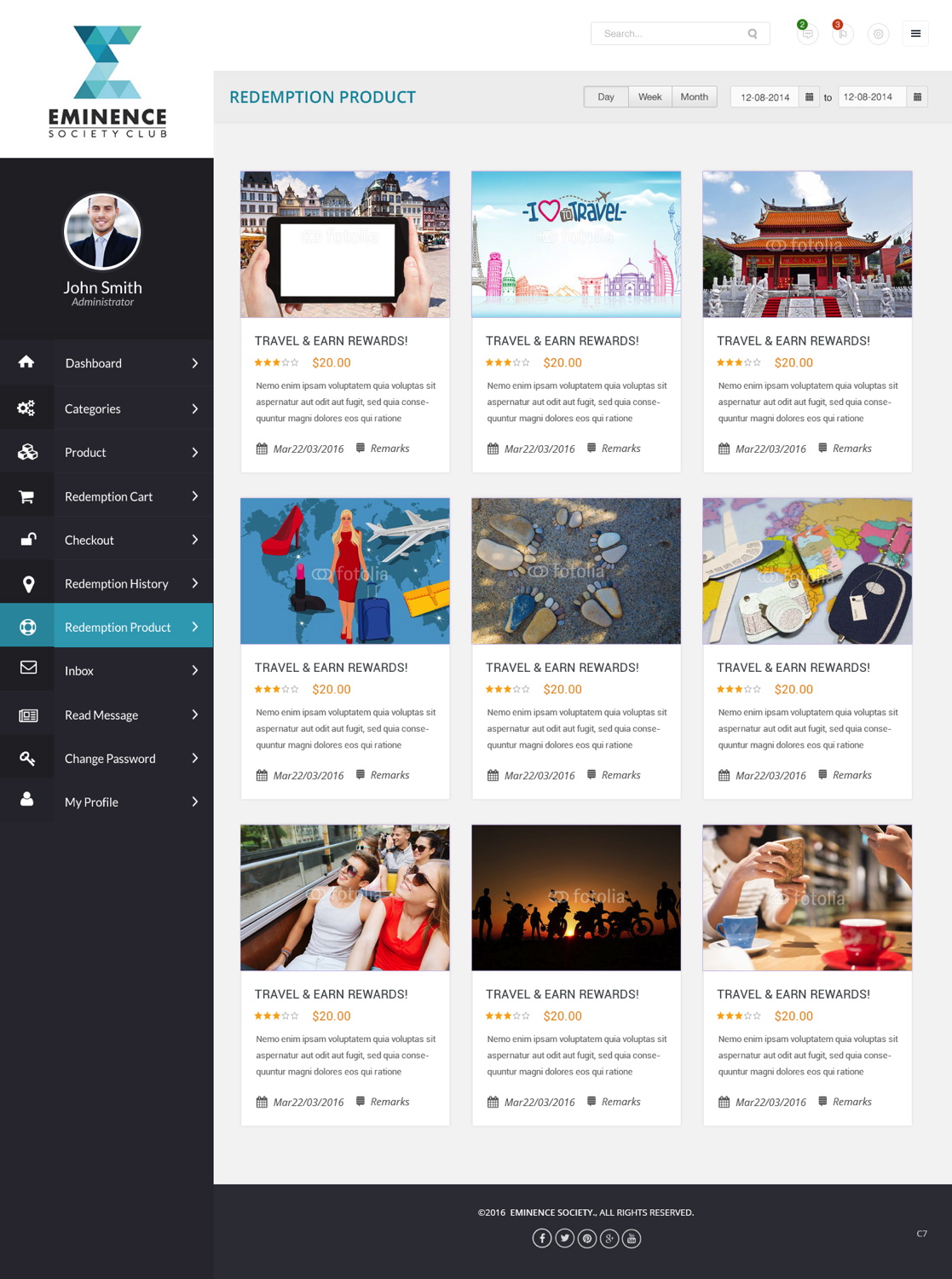Expand the My Profile section
Screen dimensions: 952x1279
coord(195,801)
